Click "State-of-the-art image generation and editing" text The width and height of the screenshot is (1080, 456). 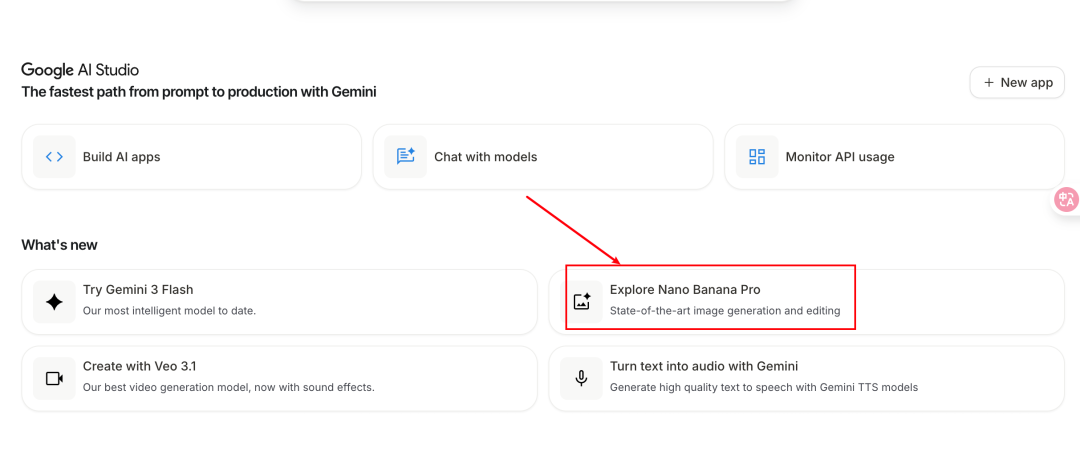point(725,311)
